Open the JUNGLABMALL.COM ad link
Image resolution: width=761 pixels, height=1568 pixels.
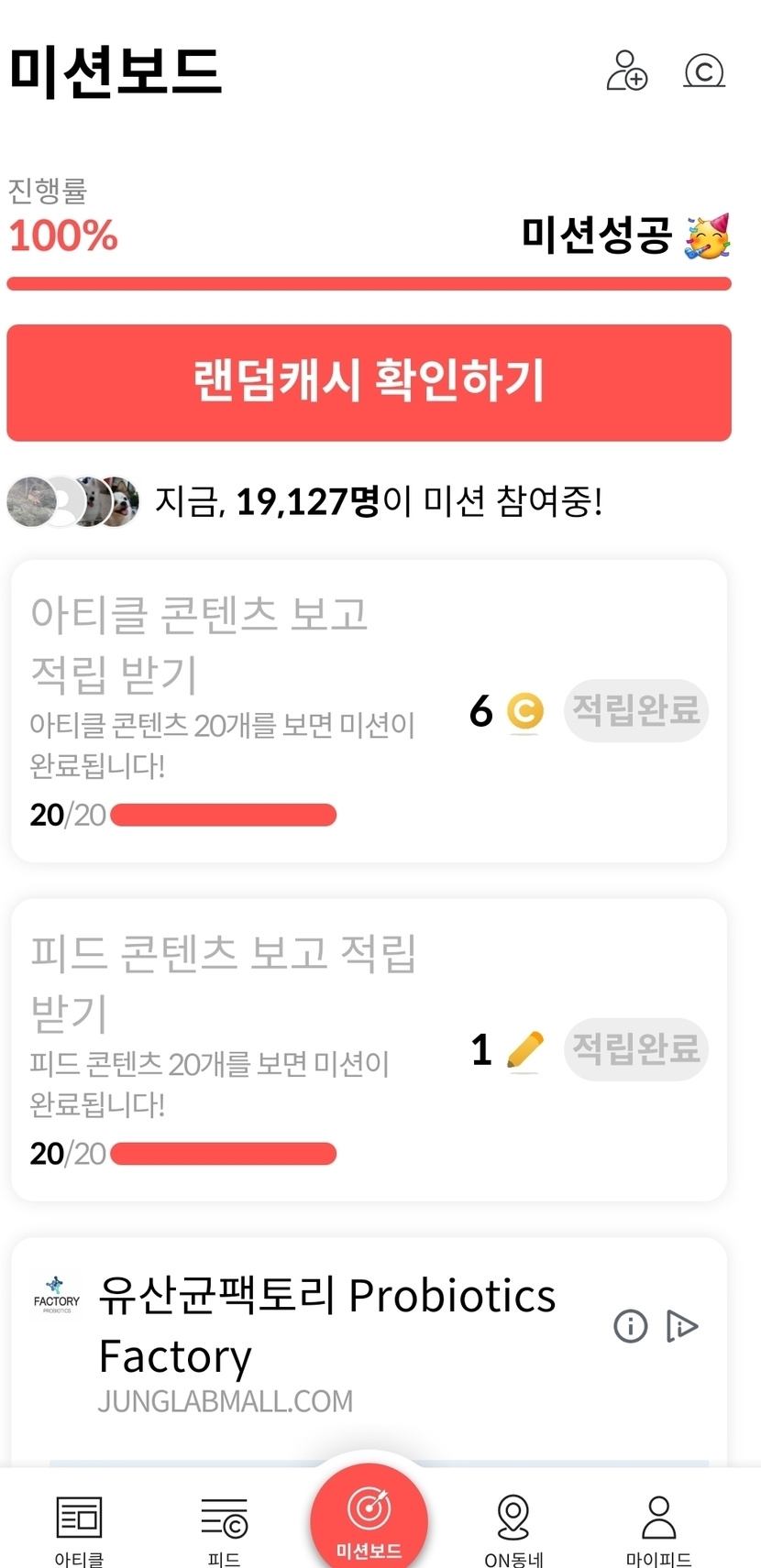(x=226, y=1401)
